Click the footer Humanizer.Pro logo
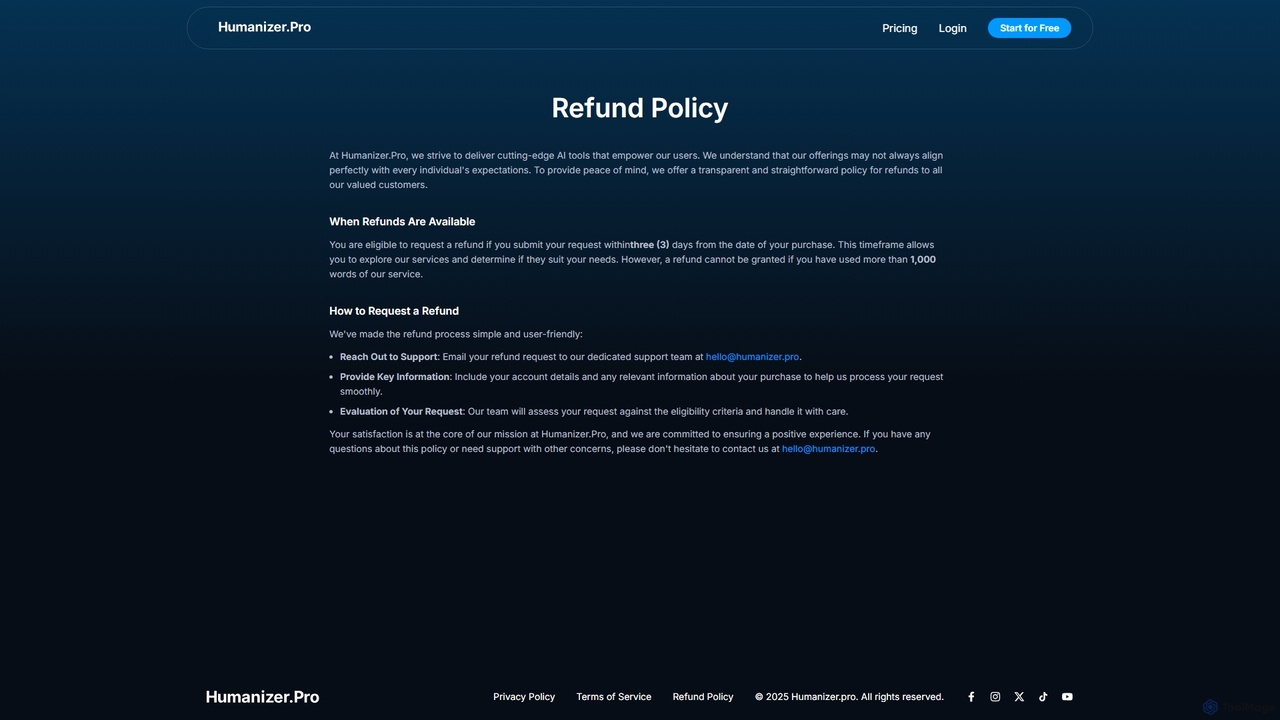 (x=262, y=697)
